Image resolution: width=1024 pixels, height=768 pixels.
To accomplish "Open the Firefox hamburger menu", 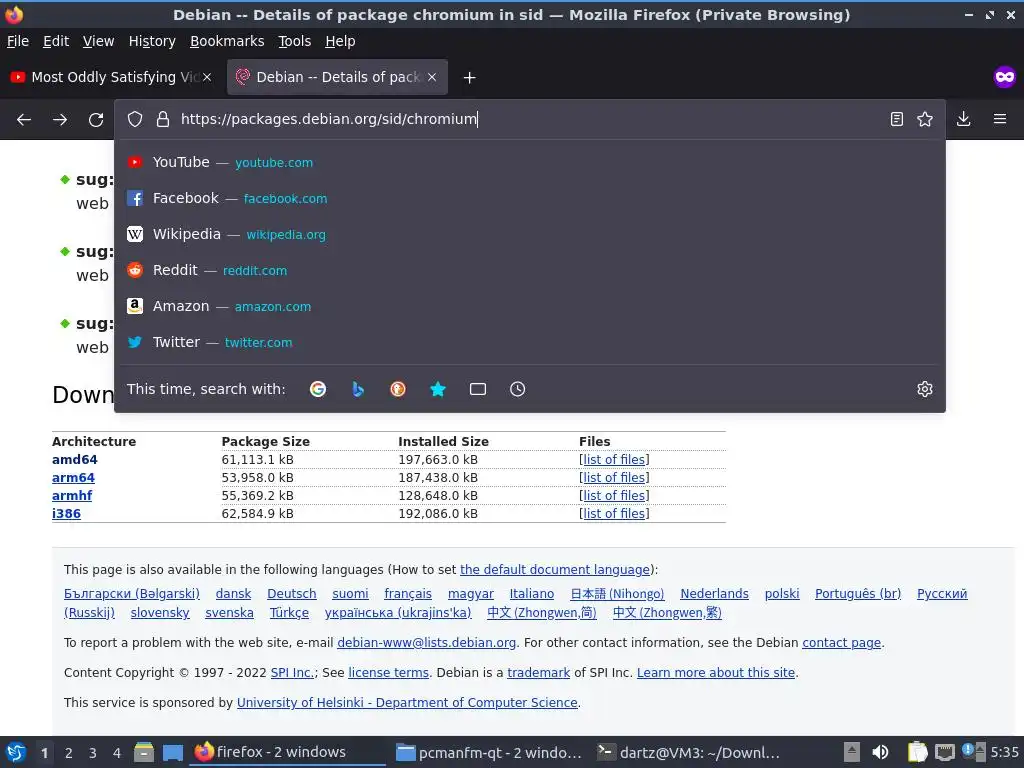I will pos(1000,119).
